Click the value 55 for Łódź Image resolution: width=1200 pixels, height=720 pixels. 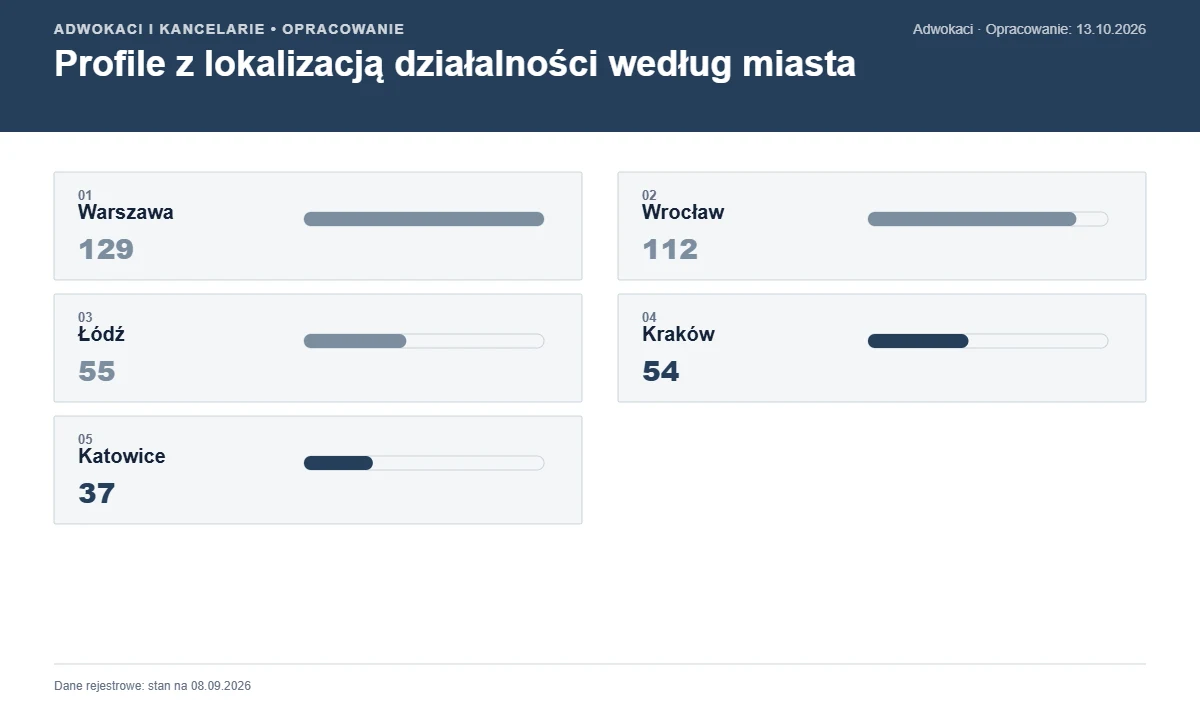pos(97,371)
